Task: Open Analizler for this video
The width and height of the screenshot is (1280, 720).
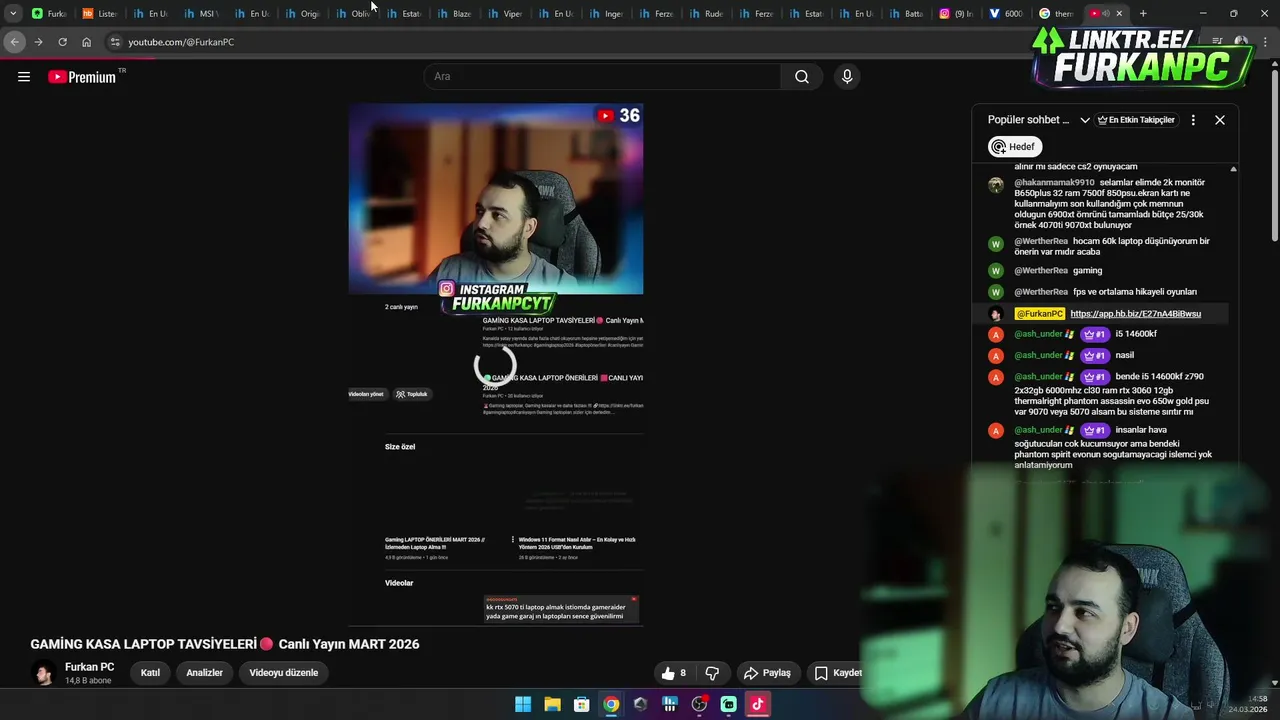Action: (x=204, y=673)
